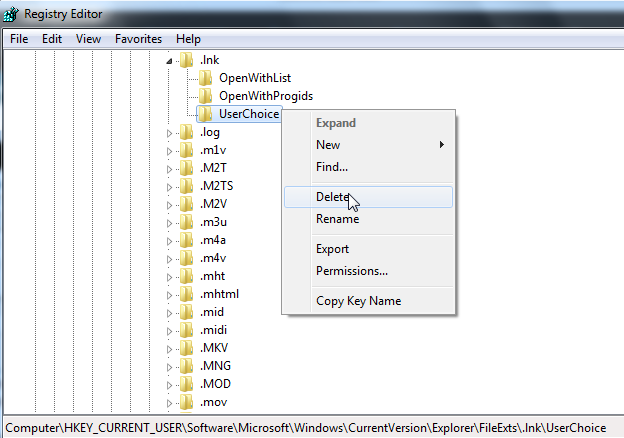Click the .m4v folder icon
624x438 pixels.
pyautogui.click(x=186, y=258)
